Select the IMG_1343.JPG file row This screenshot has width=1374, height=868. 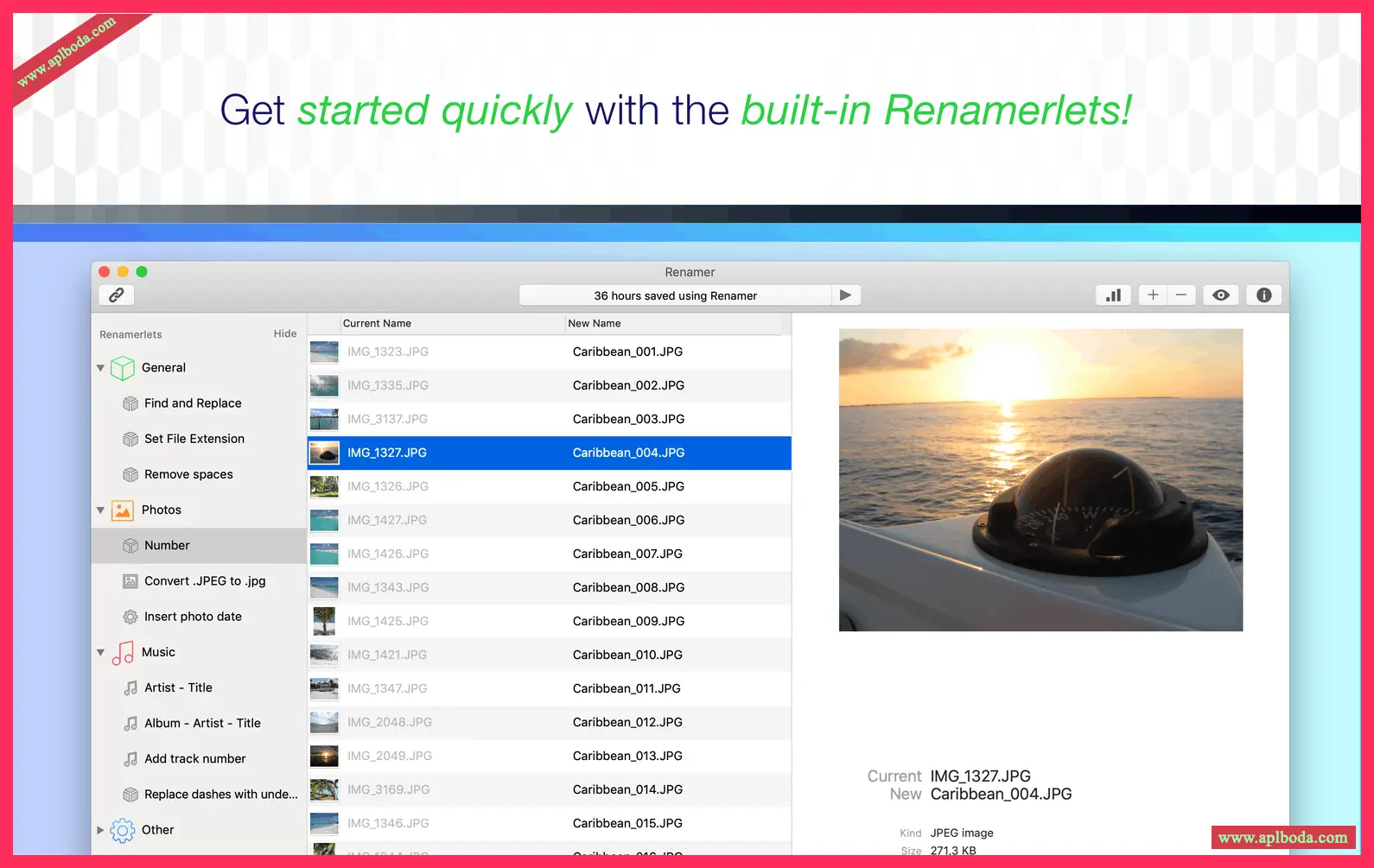point(550,587)
